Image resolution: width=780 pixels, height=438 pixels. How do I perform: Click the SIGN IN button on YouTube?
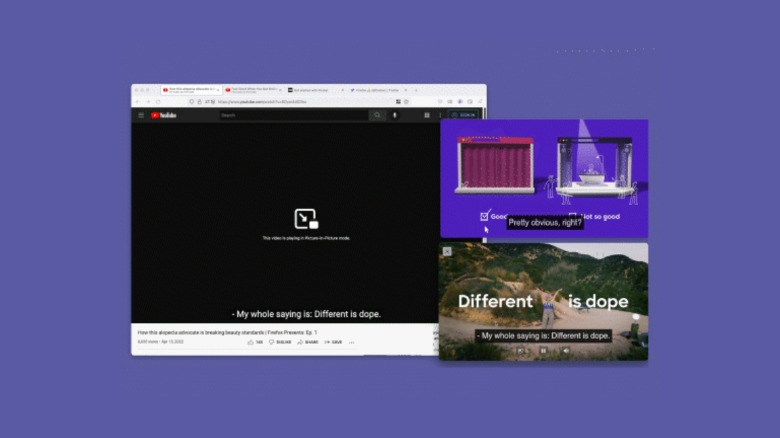coord(464,115)
